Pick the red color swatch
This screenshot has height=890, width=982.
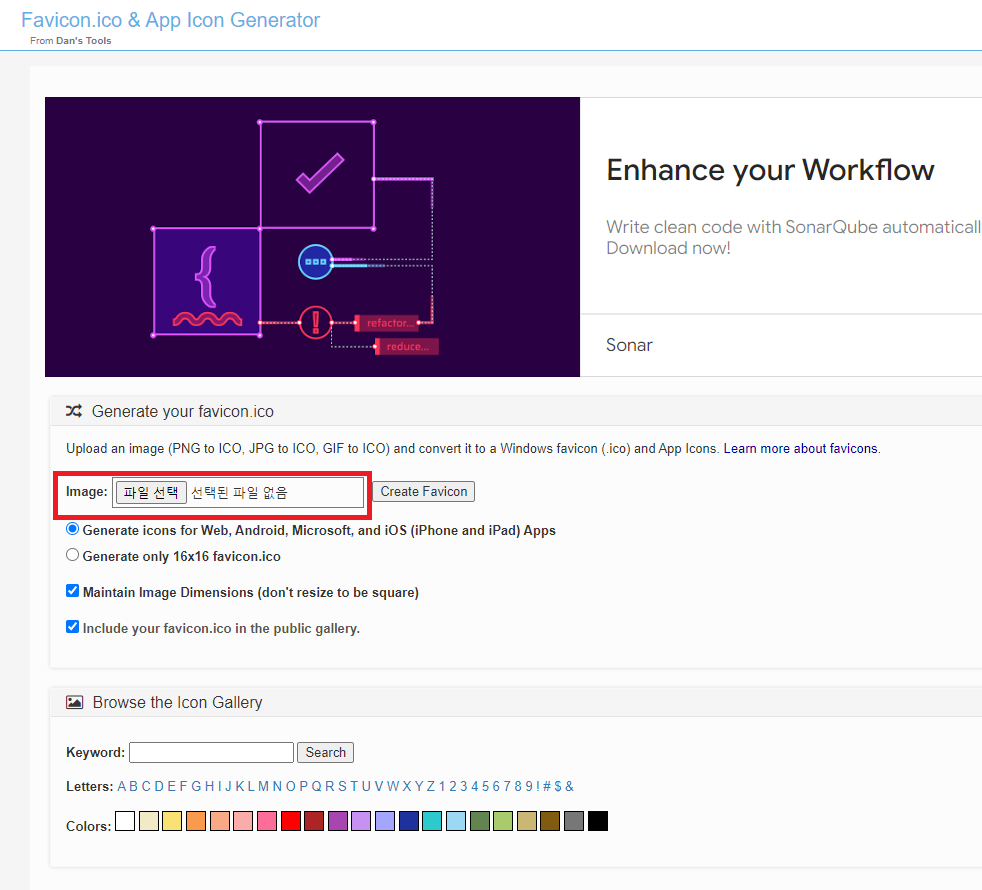[291, 820]
